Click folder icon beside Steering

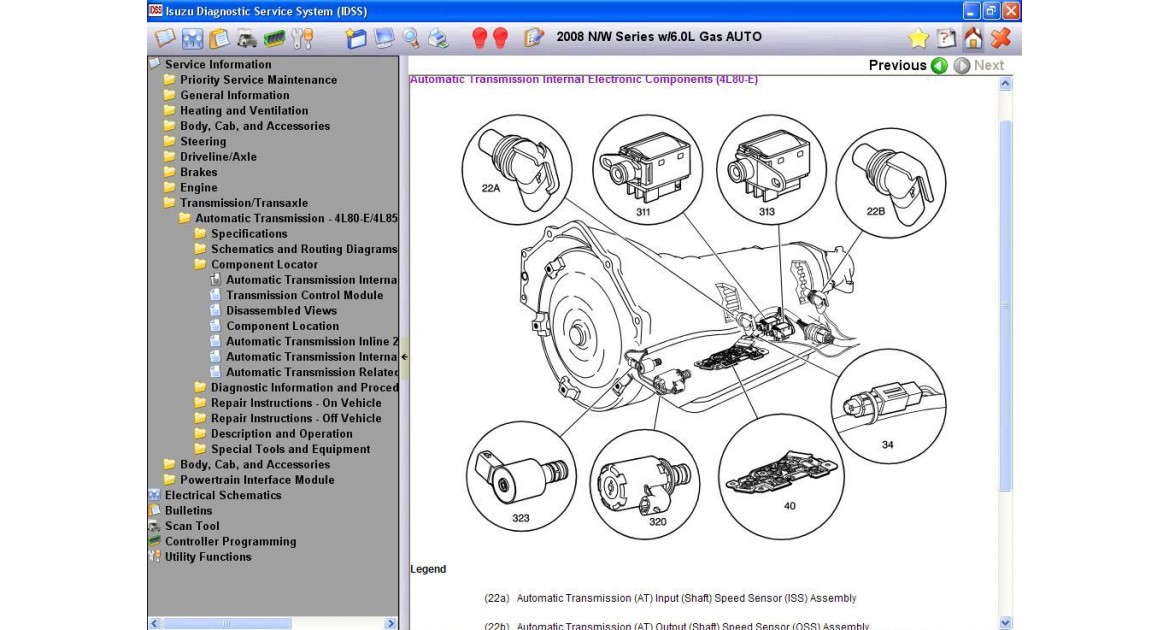[x=169, y=141]
